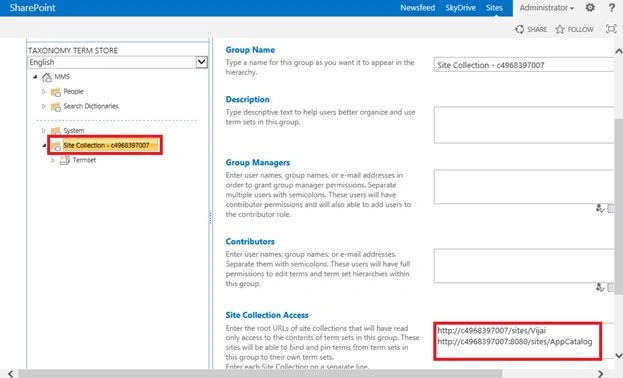Viewport: 623px width, 378px height.
Task: Browse address book for Group Managers
Action: click(611, 208)
